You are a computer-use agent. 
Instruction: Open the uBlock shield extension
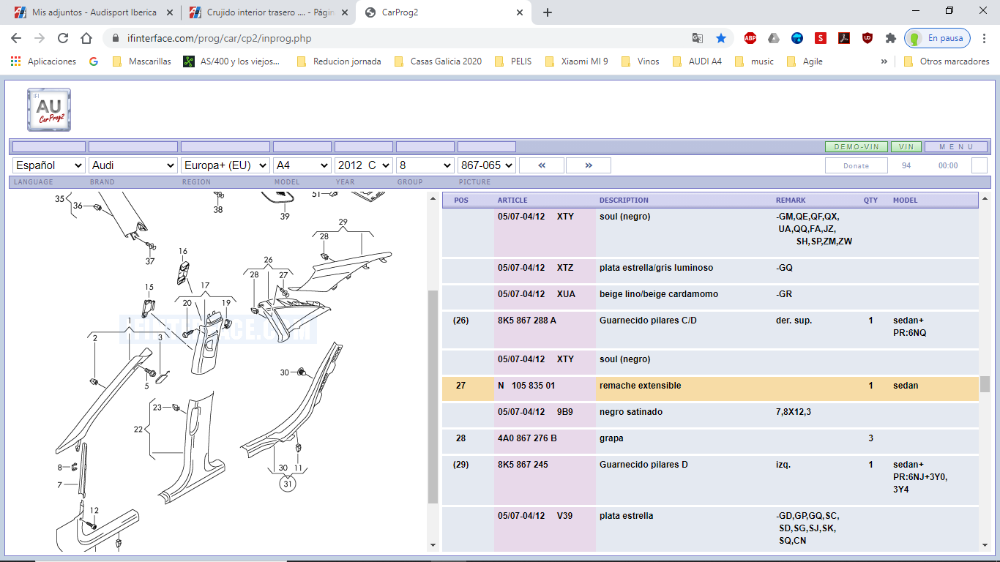(867, 38)
